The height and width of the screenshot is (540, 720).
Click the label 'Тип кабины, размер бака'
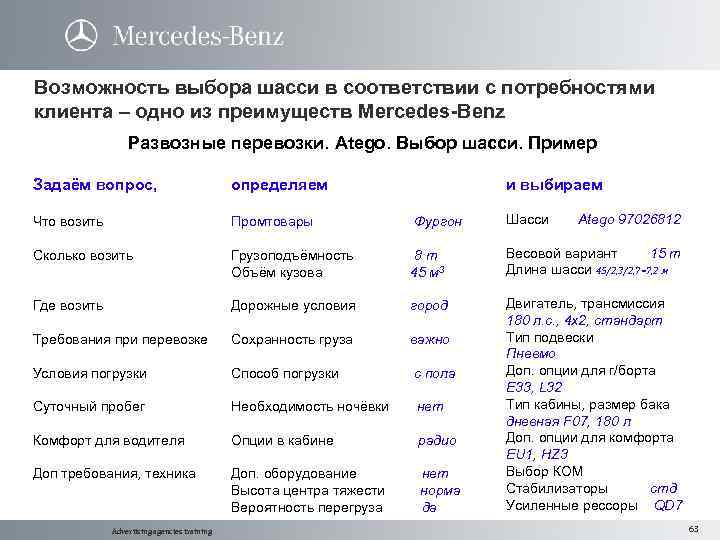point(587,405)
